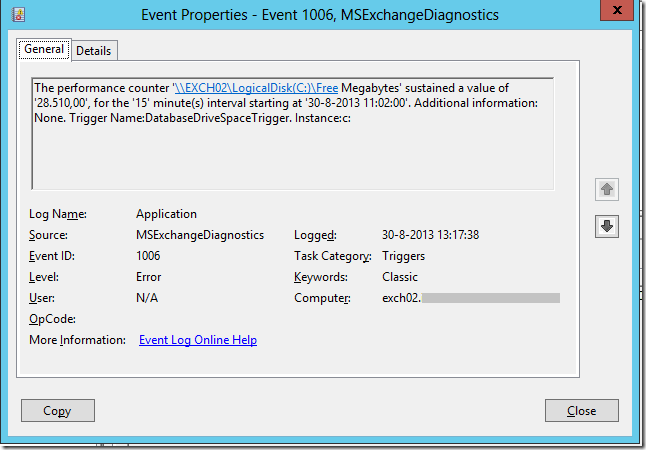
Task: Click the 'Event ID:' label
Action: point(52,256)
